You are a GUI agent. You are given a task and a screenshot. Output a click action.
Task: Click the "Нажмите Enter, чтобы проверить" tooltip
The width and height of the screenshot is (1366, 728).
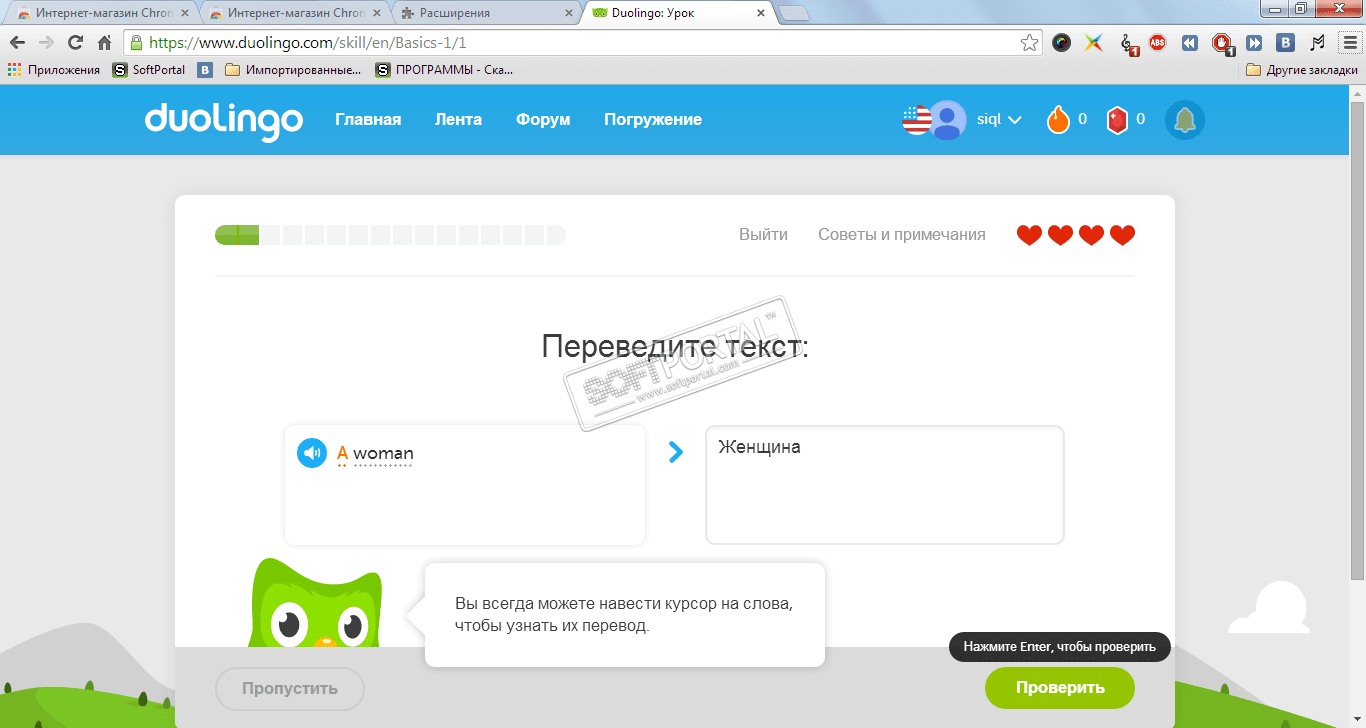click(1059, 646)
